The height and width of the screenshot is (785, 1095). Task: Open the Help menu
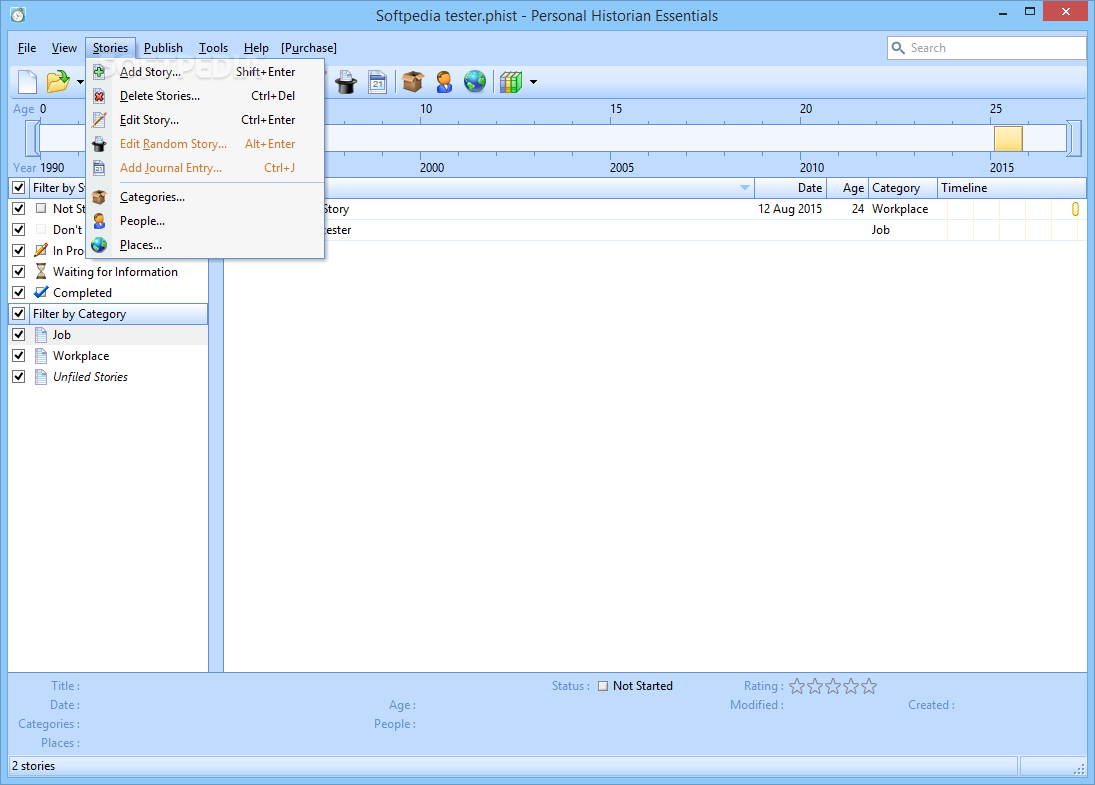pyautogui.click(x=256, y=47)
